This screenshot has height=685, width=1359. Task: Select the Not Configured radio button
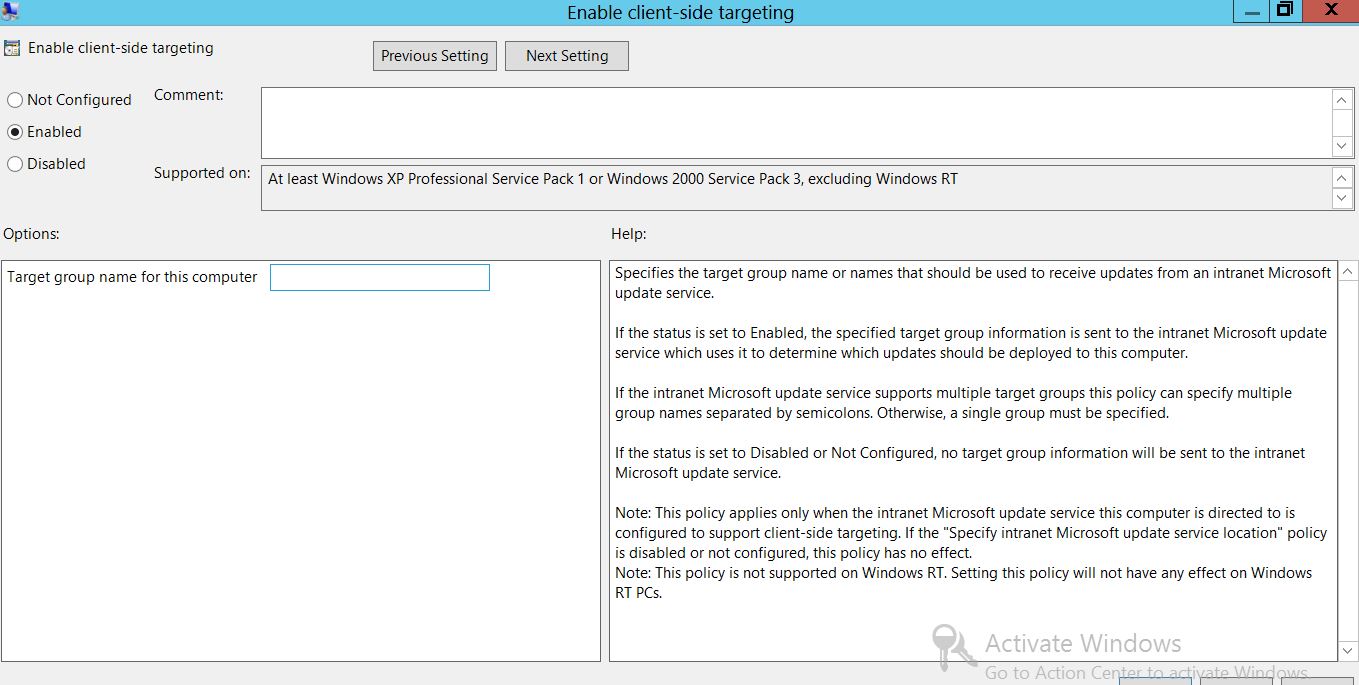[15, 100]
